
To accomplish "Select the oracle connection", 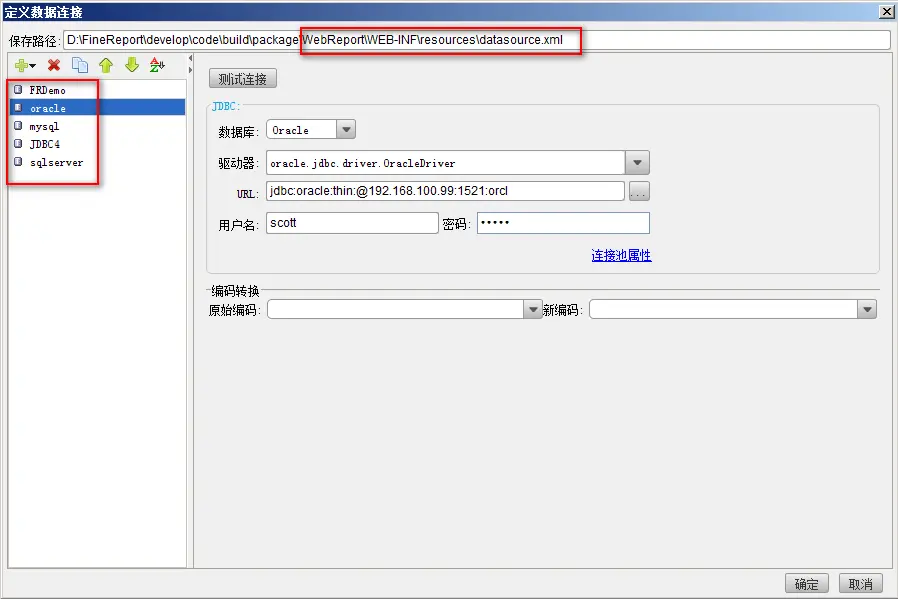I will (x=97, y=108).
